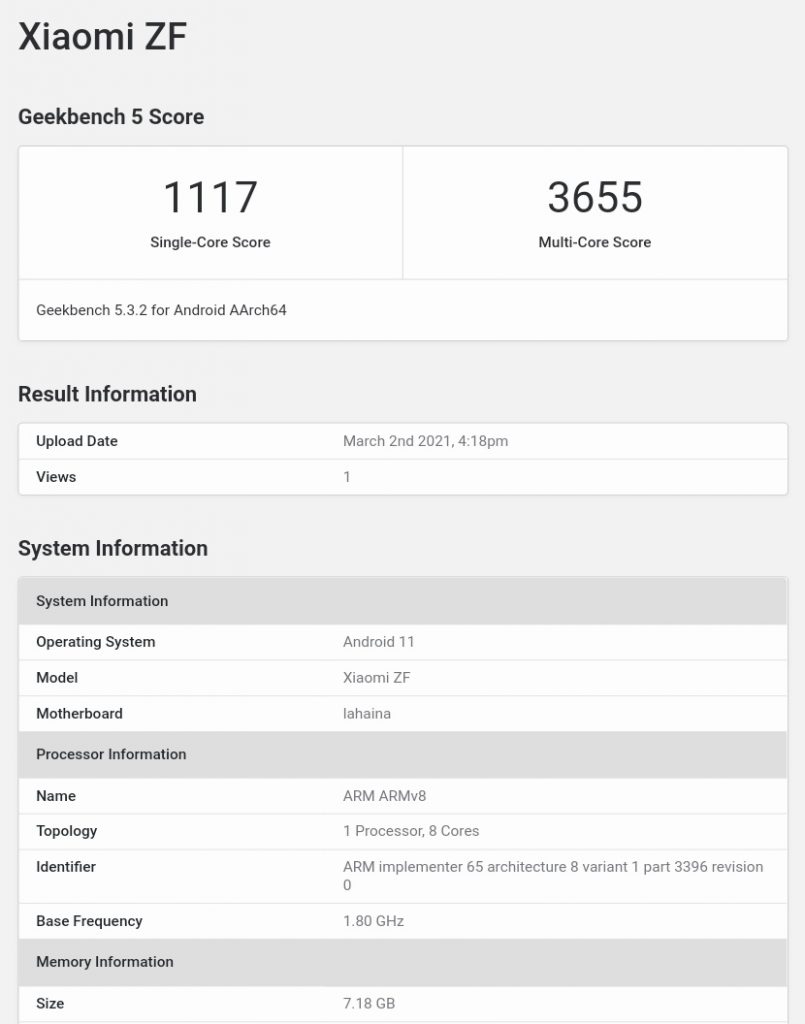Click the "Size" row label
The width and height of the screenshot is (805, 1024).
point(50,1004)
